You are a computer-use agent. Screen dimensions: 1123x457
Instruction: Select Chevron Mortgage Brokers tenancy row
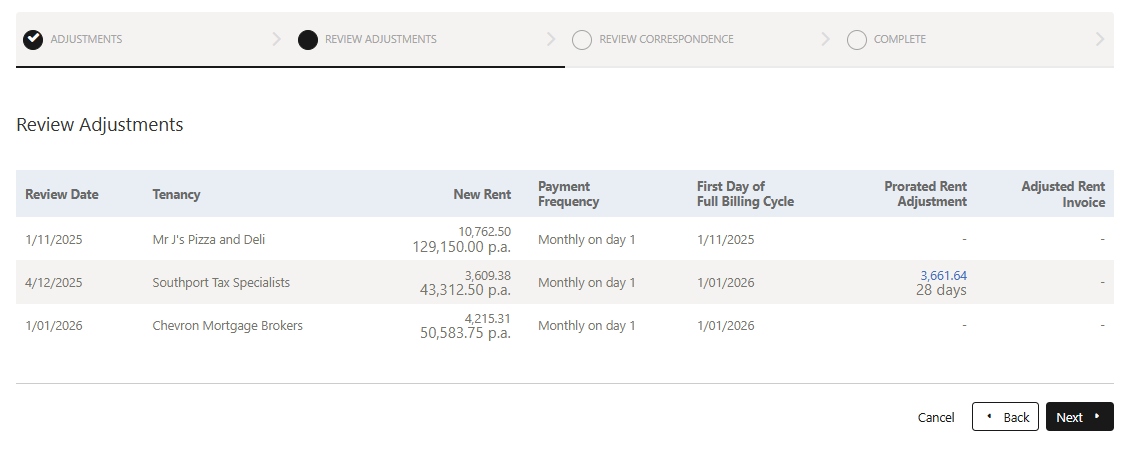point(227,326)
